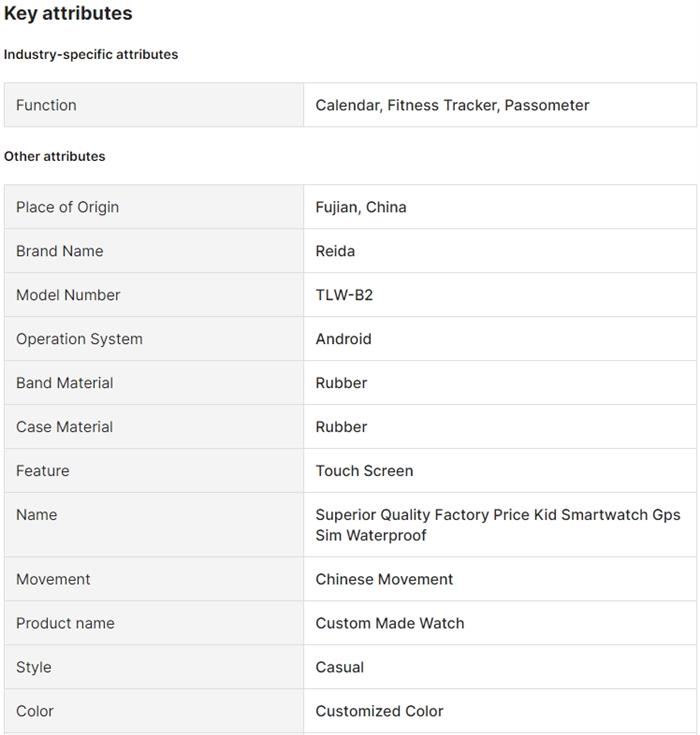Select the Industry-specific attributes subheading

point(91,54)
